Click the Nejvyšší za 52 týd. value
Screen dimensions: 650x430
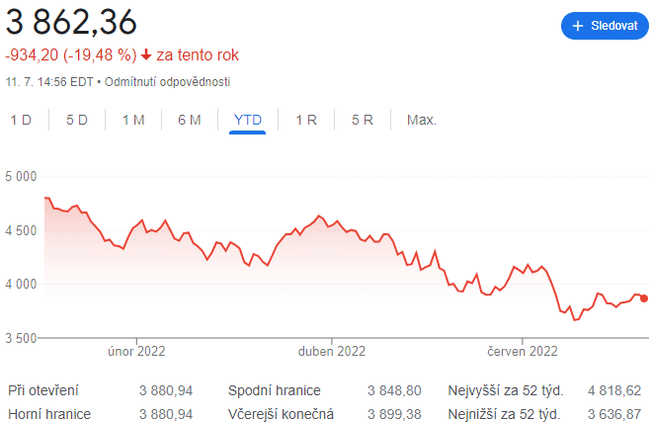coord(615,389)
